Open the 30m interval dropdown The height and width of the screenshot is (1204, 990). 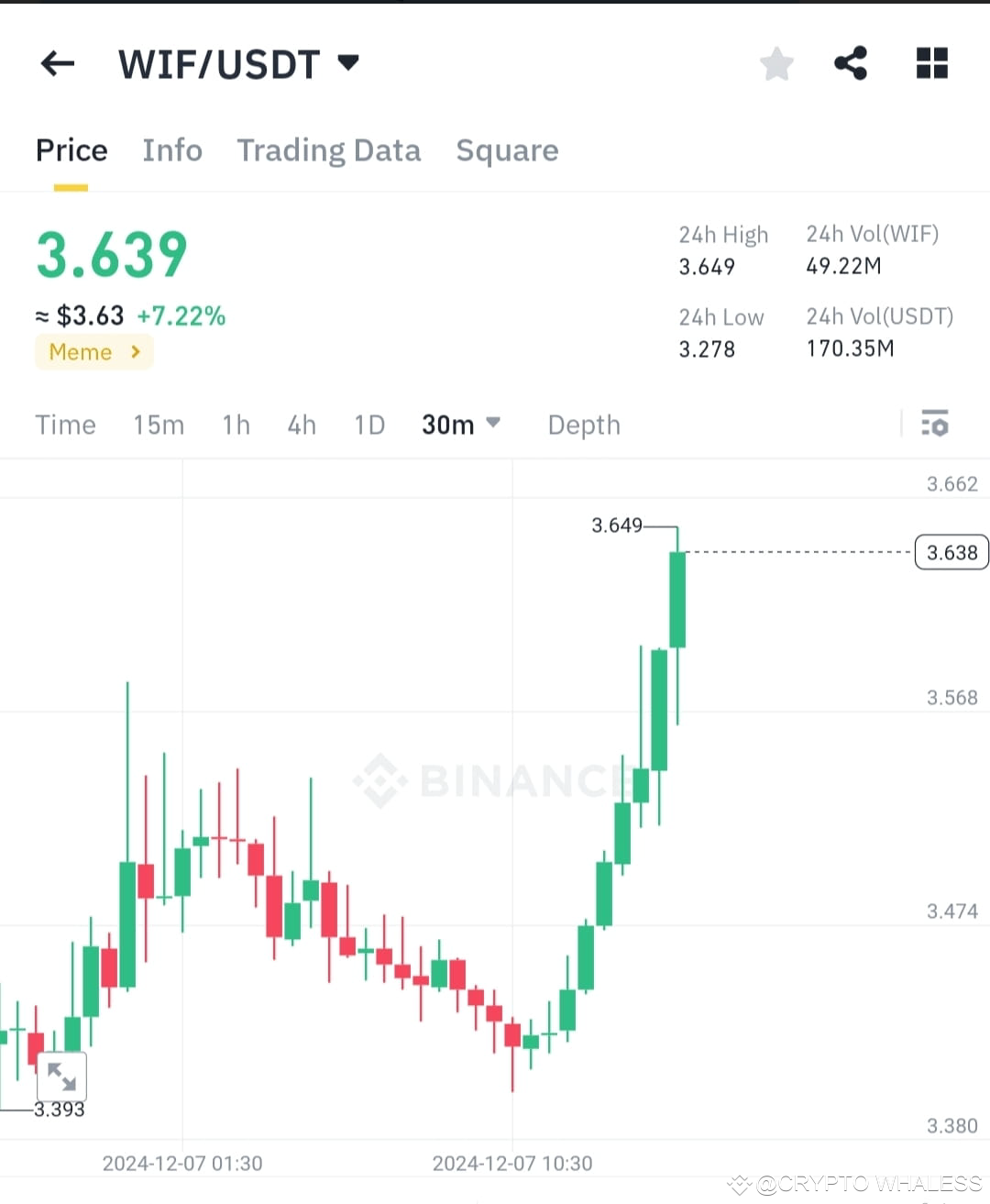pos(461,425)
